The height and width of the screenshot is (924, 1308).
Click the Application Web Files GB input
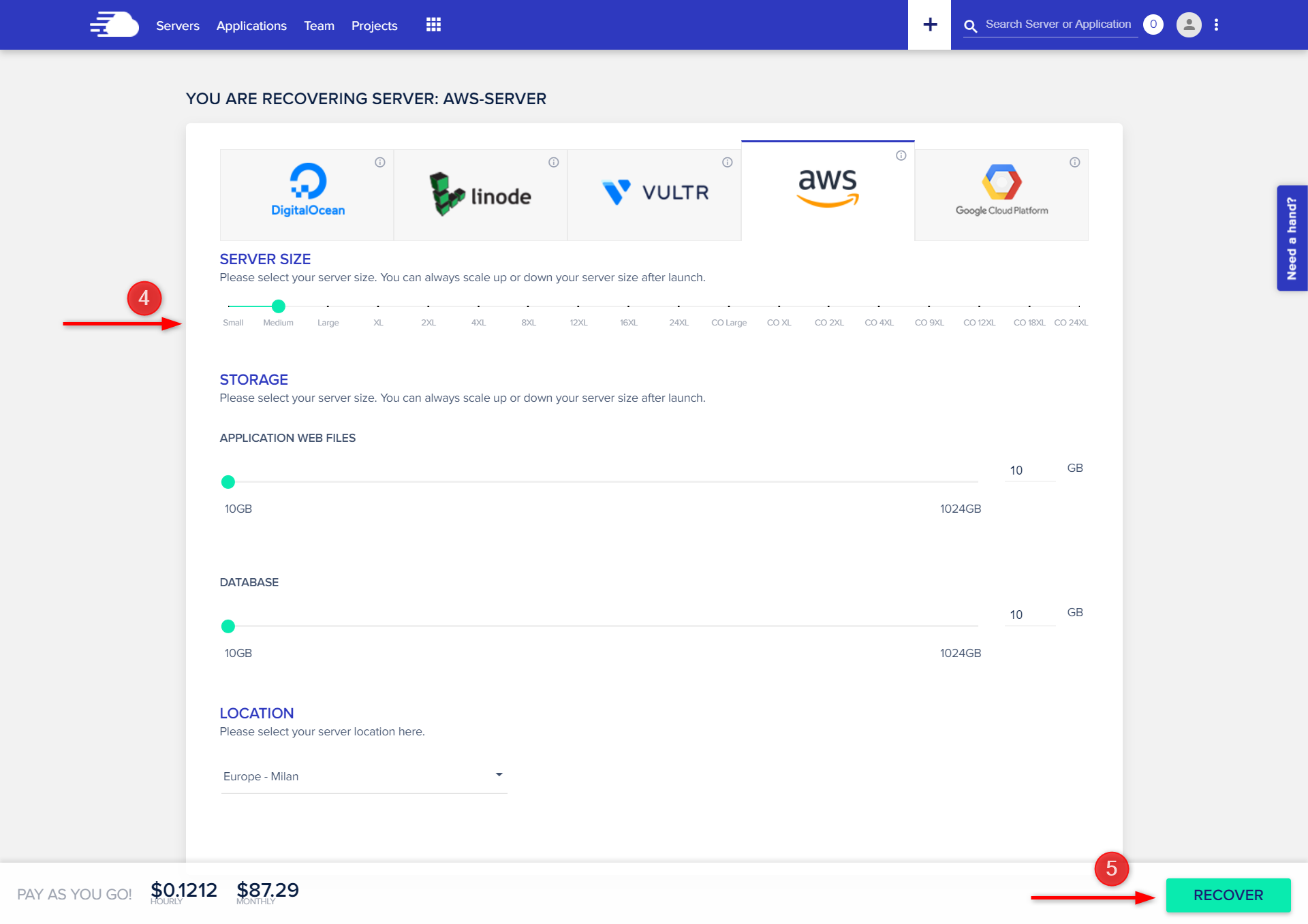point(1029,471)
